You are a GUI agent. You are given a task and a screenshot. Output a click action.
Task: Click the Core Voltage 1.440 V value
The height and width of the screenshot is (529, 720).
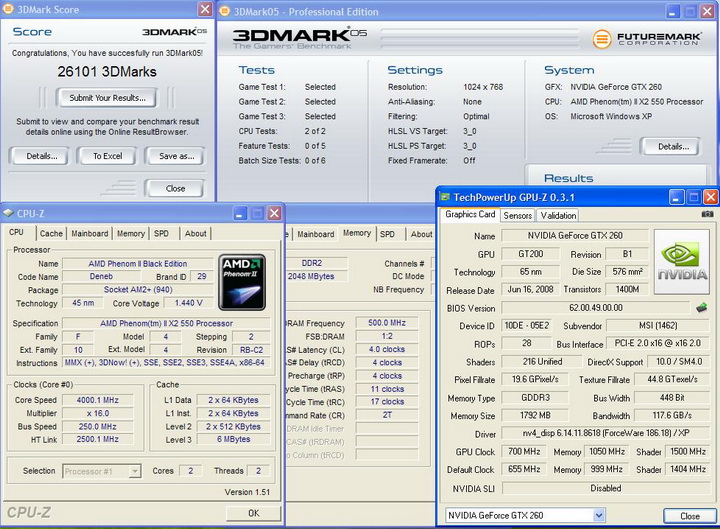click(x=188, y=303)
